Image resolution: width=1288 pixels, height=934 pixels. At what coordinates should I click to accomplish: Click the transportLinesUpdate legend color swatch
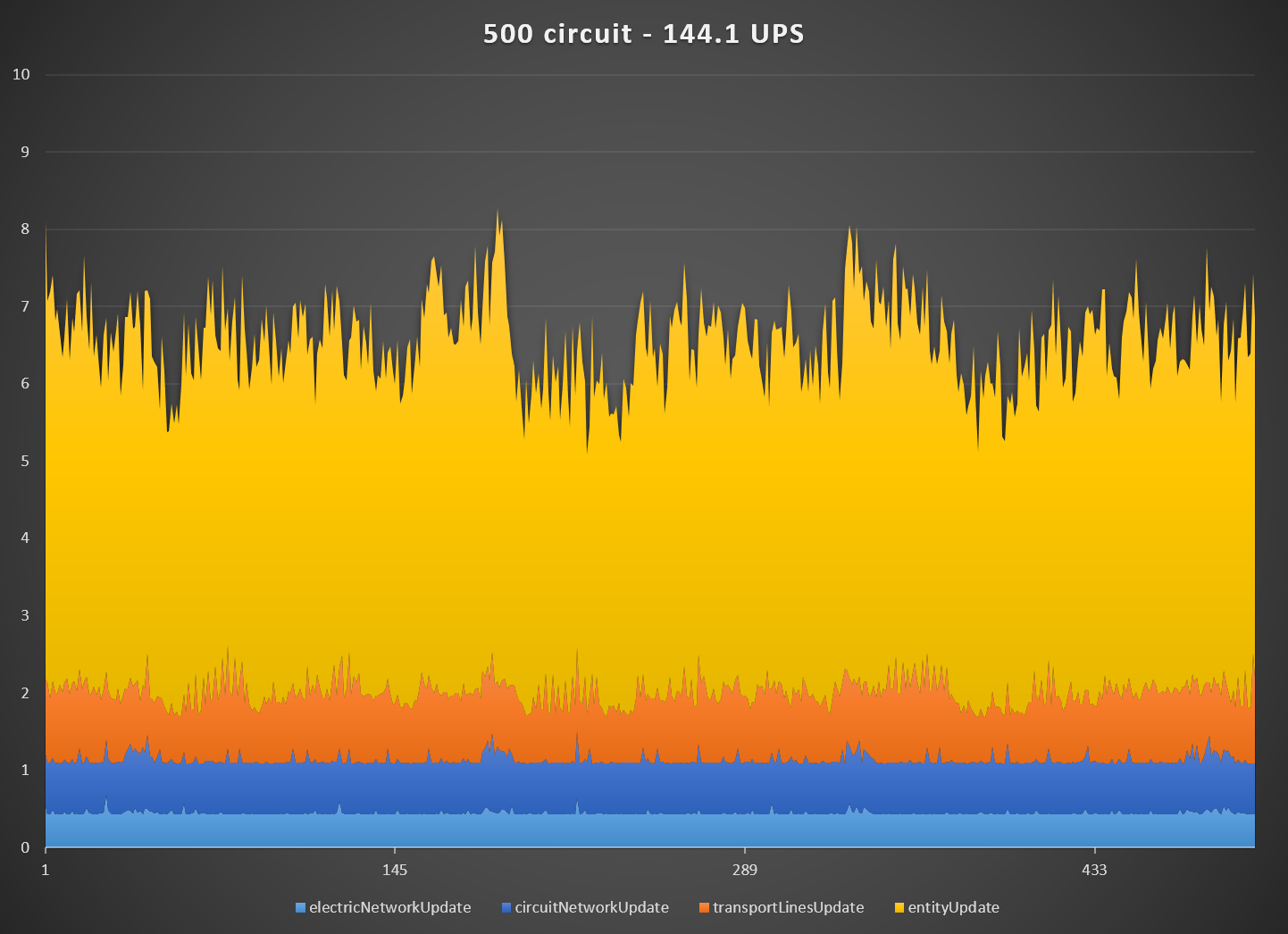[x=704, y=908]
